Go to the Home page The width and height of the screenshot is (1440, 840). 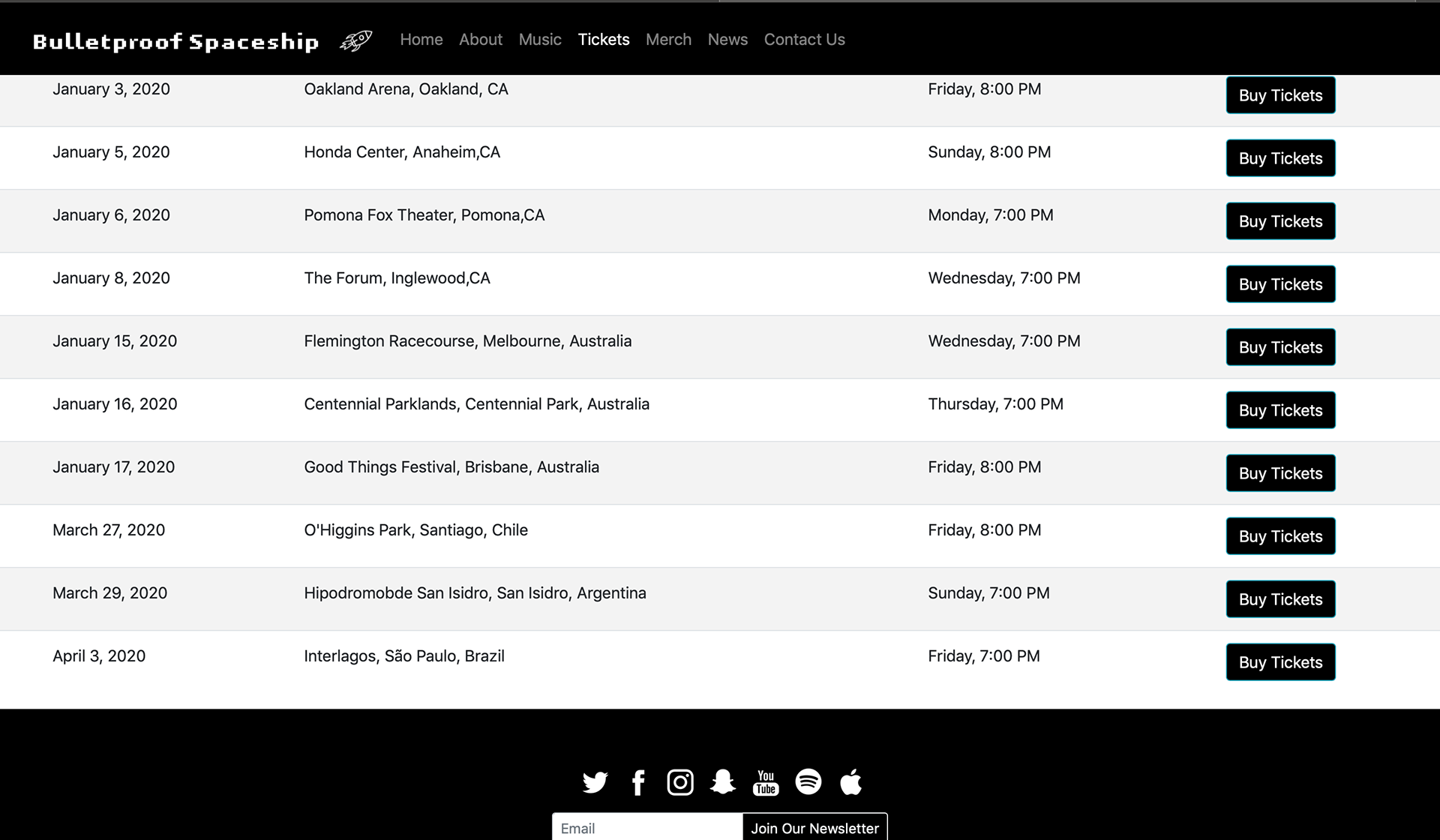[421, 40]
